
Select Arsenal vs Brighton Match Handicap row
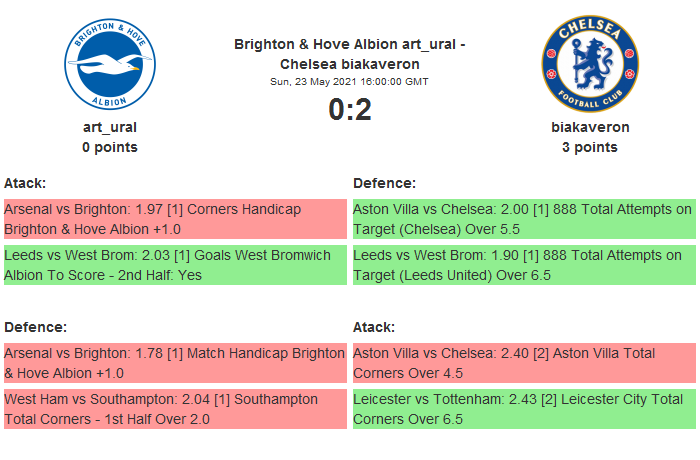pos(175,363)
